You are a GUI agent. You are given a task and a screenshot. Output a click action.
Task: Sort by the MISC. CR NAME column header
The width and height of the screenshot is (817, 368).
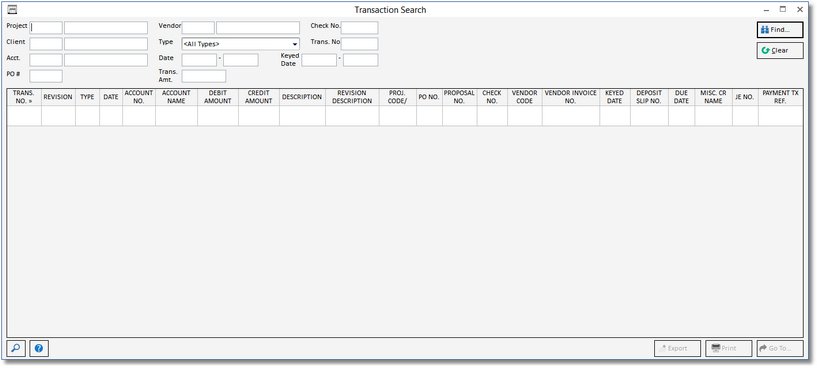click(713, 97)
